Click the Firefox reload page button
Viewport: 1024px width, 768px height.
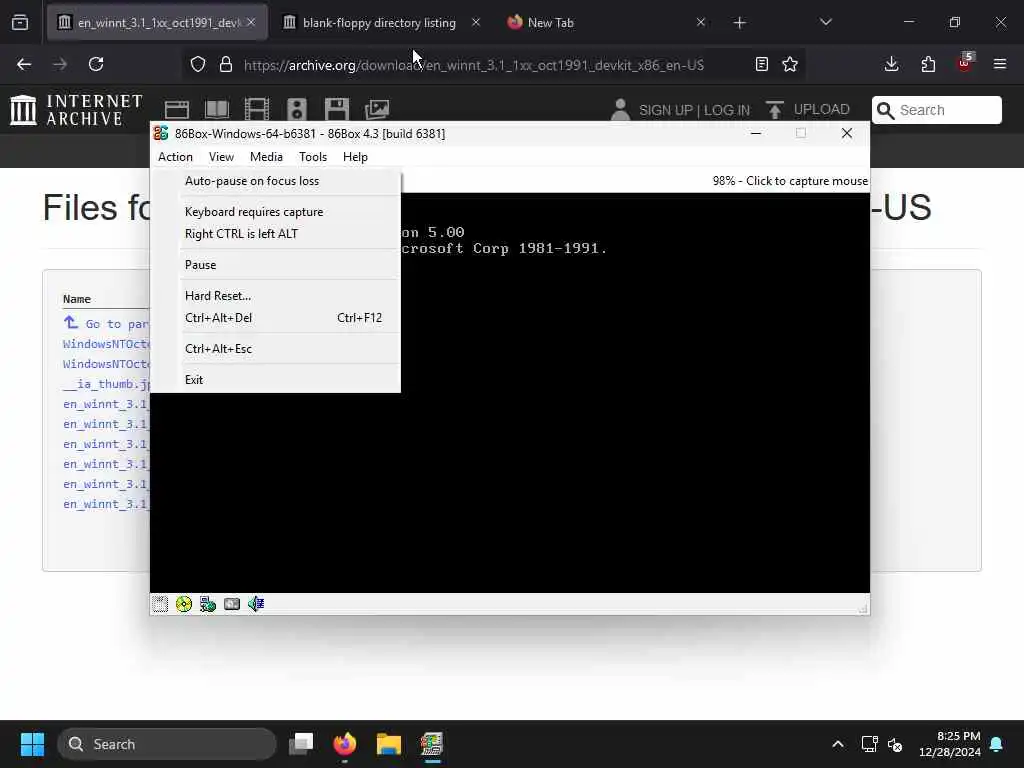[96, 64]
